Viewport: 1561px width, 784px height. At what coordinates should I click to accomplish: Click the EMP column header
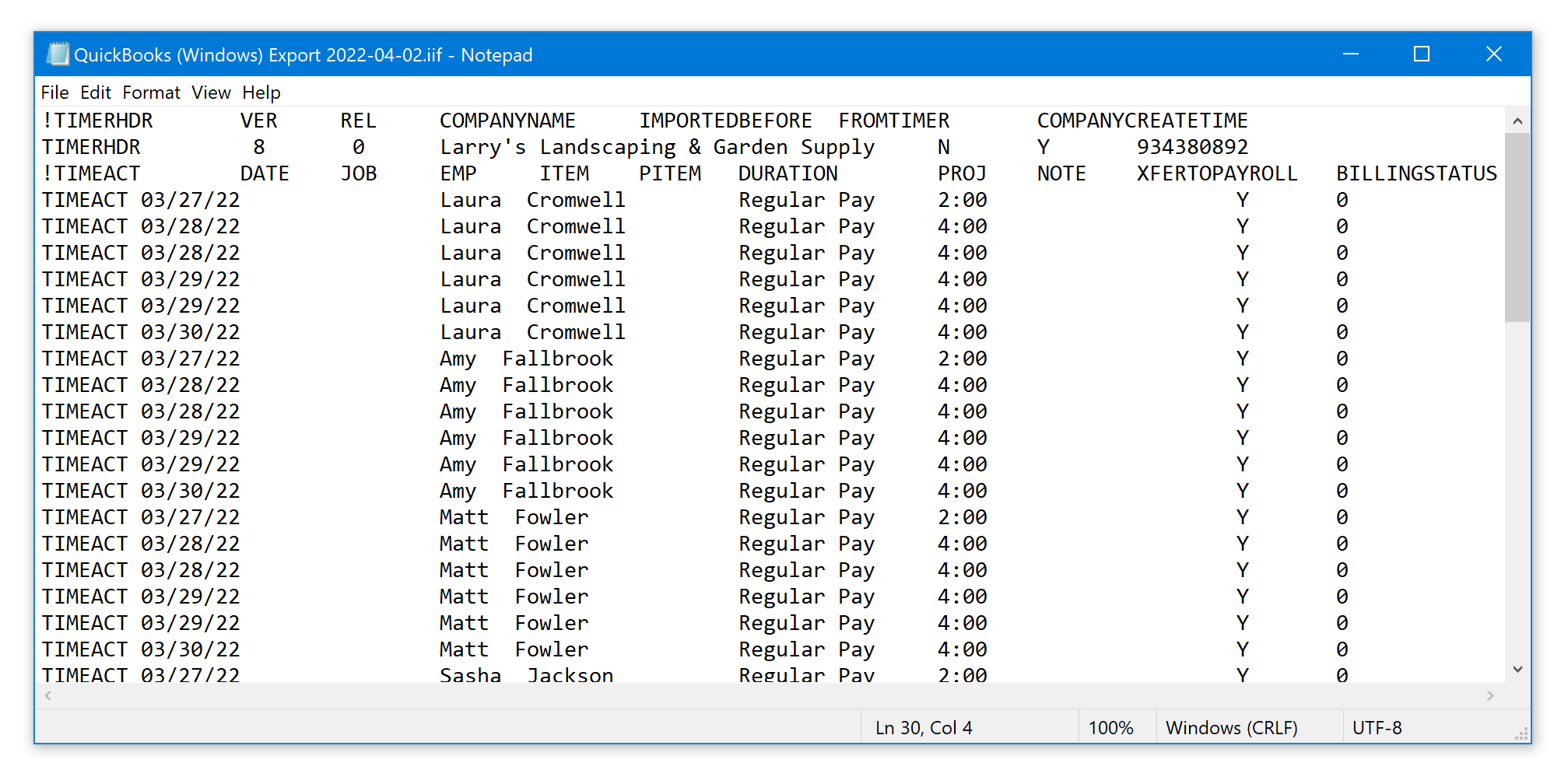coord(458,173)
